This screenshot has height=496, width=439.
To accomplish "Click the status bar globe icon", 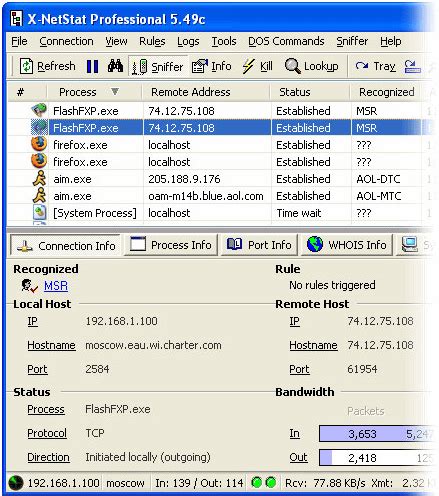I will (16, 483).
